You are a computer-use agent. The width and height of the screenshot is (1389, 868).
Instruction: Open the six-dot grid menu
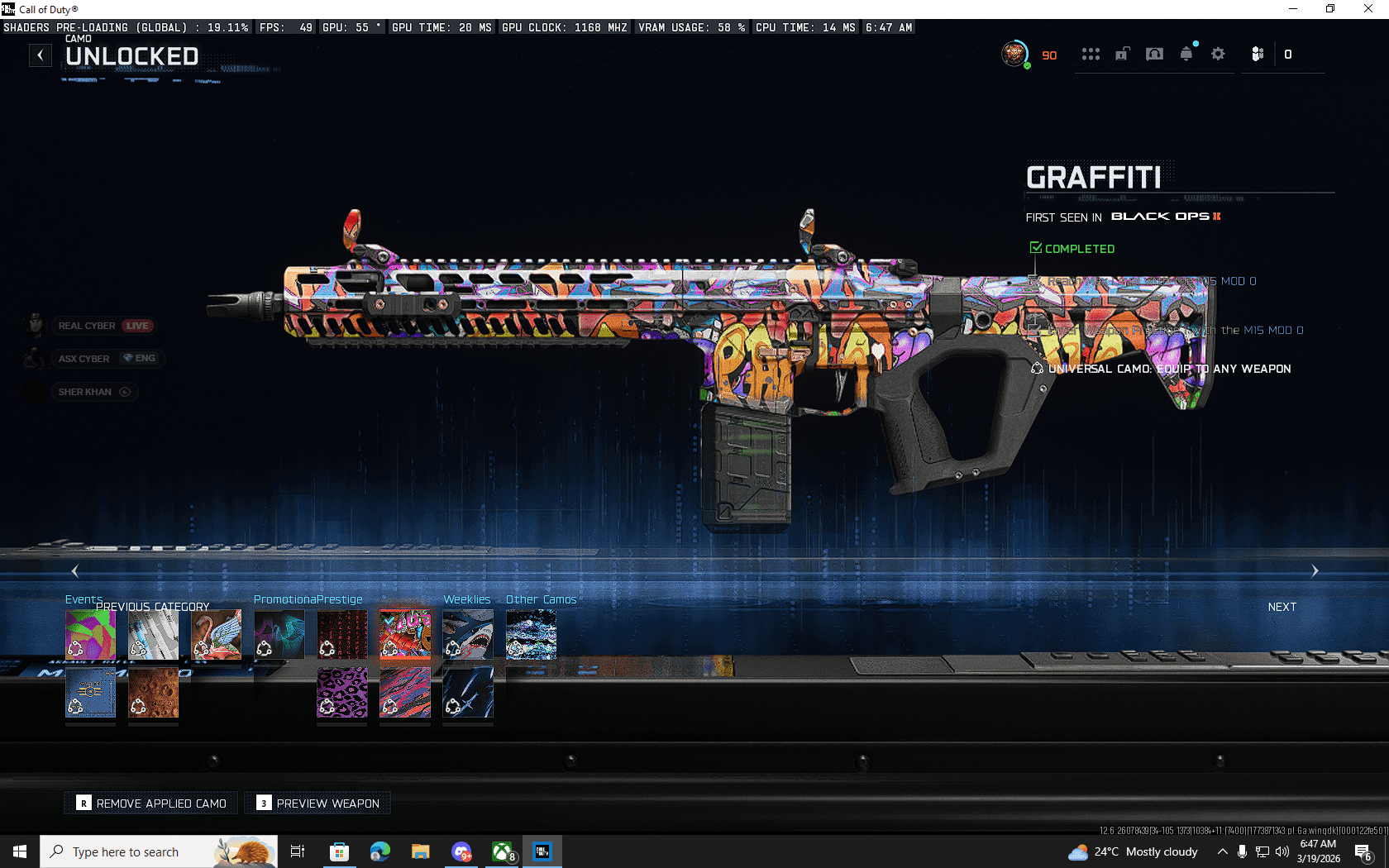click(1091, 55)
